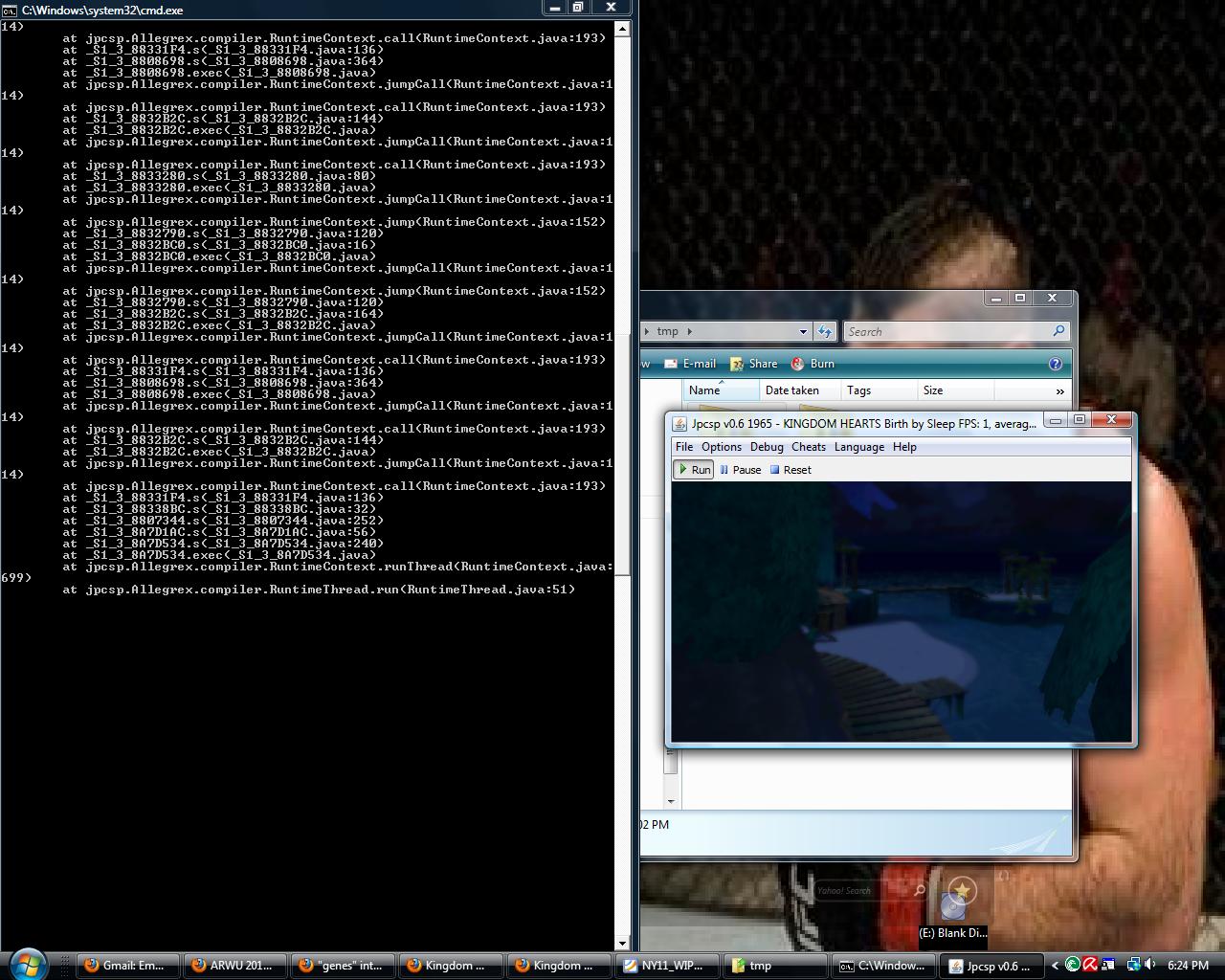The height and width of the screenshot is (980, 1225).
Task: Open the Debug menu in Jpcsp
Action: [767, 447]
